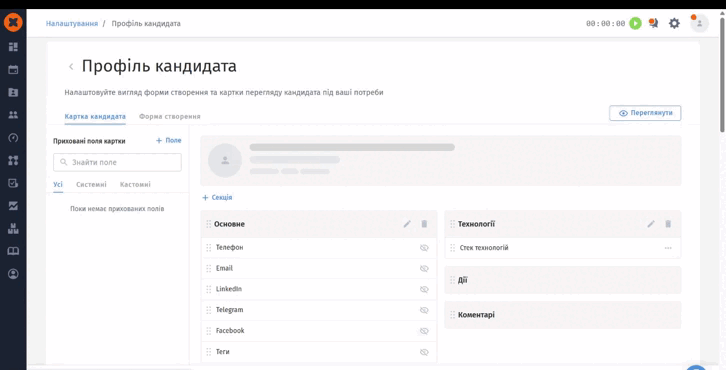Open the checklist task icon in sidebar
726x370 pixels.
(13, 183)
